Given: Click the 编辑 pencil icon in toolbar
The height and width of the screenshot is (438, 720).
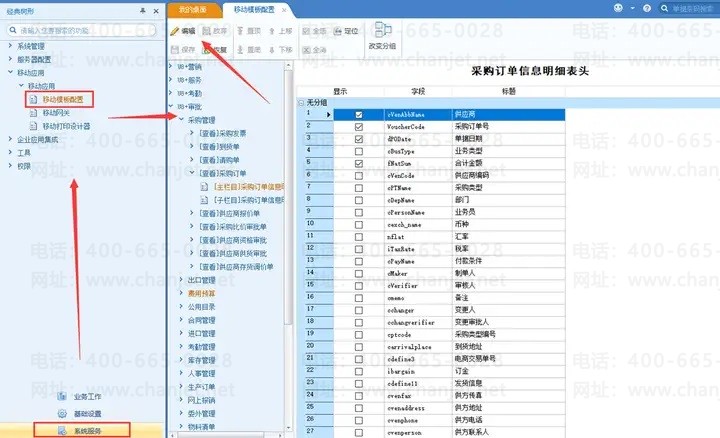Looking at the screenshot, I should pyautogui.click(x=174, y=31).
